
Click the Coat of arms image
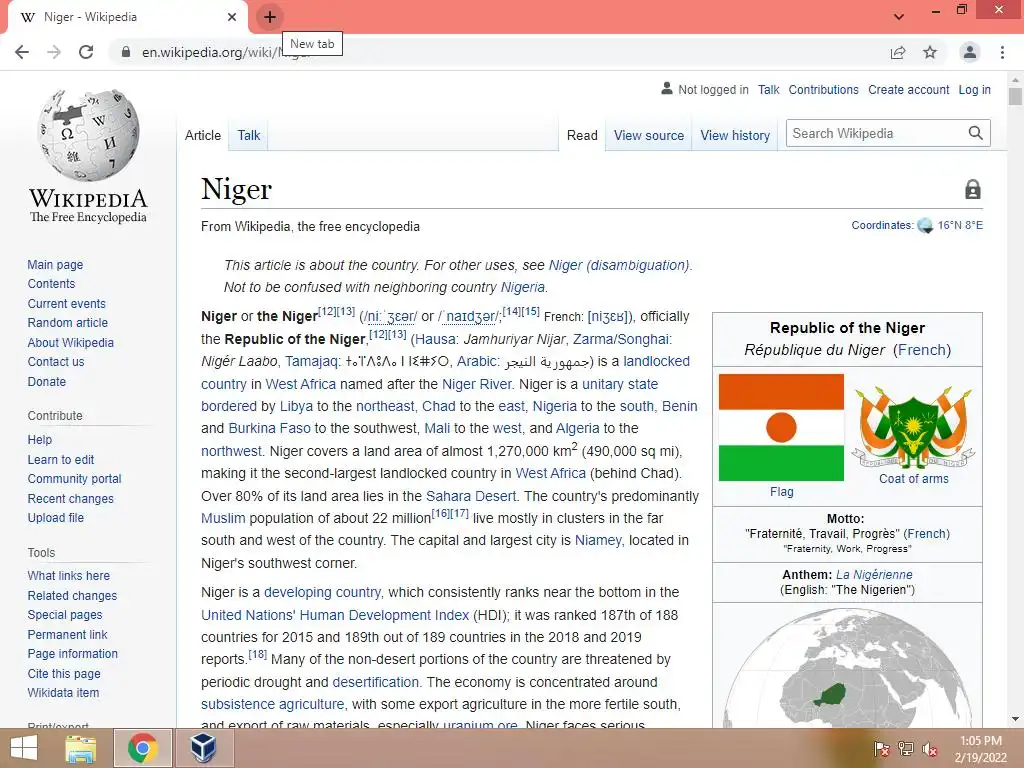click(x=914, y=425)
